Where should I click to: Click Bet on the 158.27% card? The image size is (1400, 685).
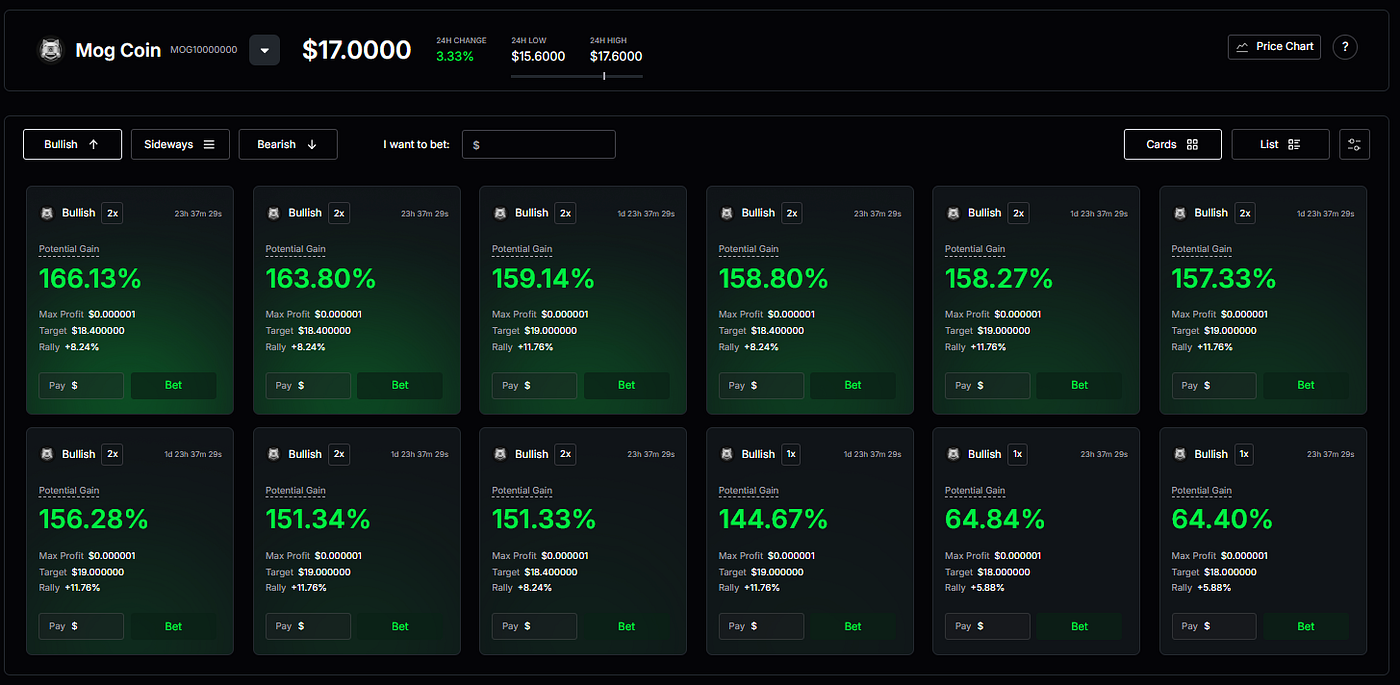(x=1080, y=385)
